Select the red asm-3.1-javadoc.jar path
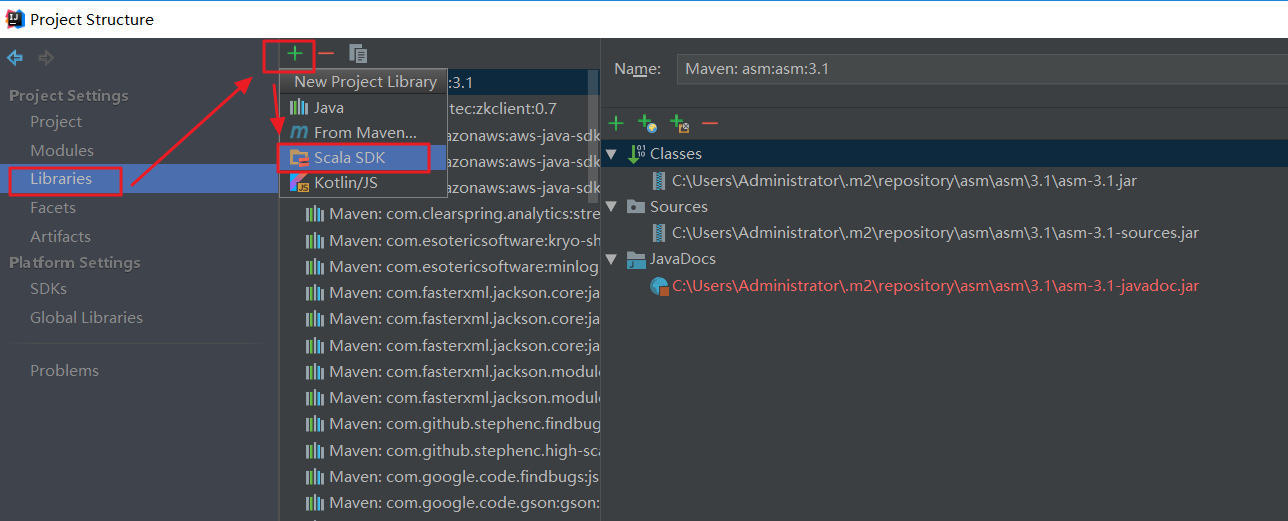The height and width of the screenshot is (521, 1288). point(935,286)
